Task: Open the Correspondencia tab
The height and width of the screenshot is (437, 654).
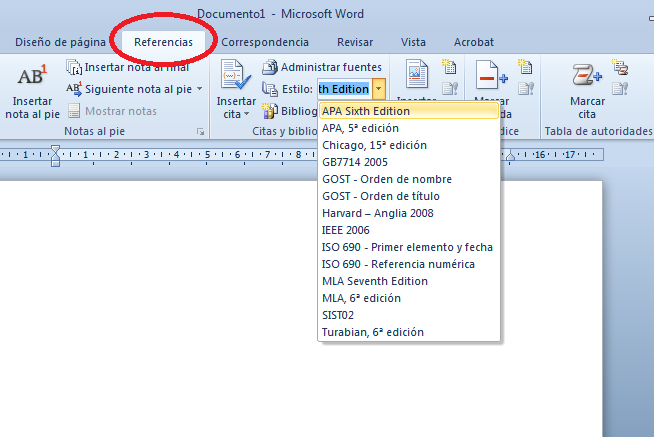Action: click(265, 42)
